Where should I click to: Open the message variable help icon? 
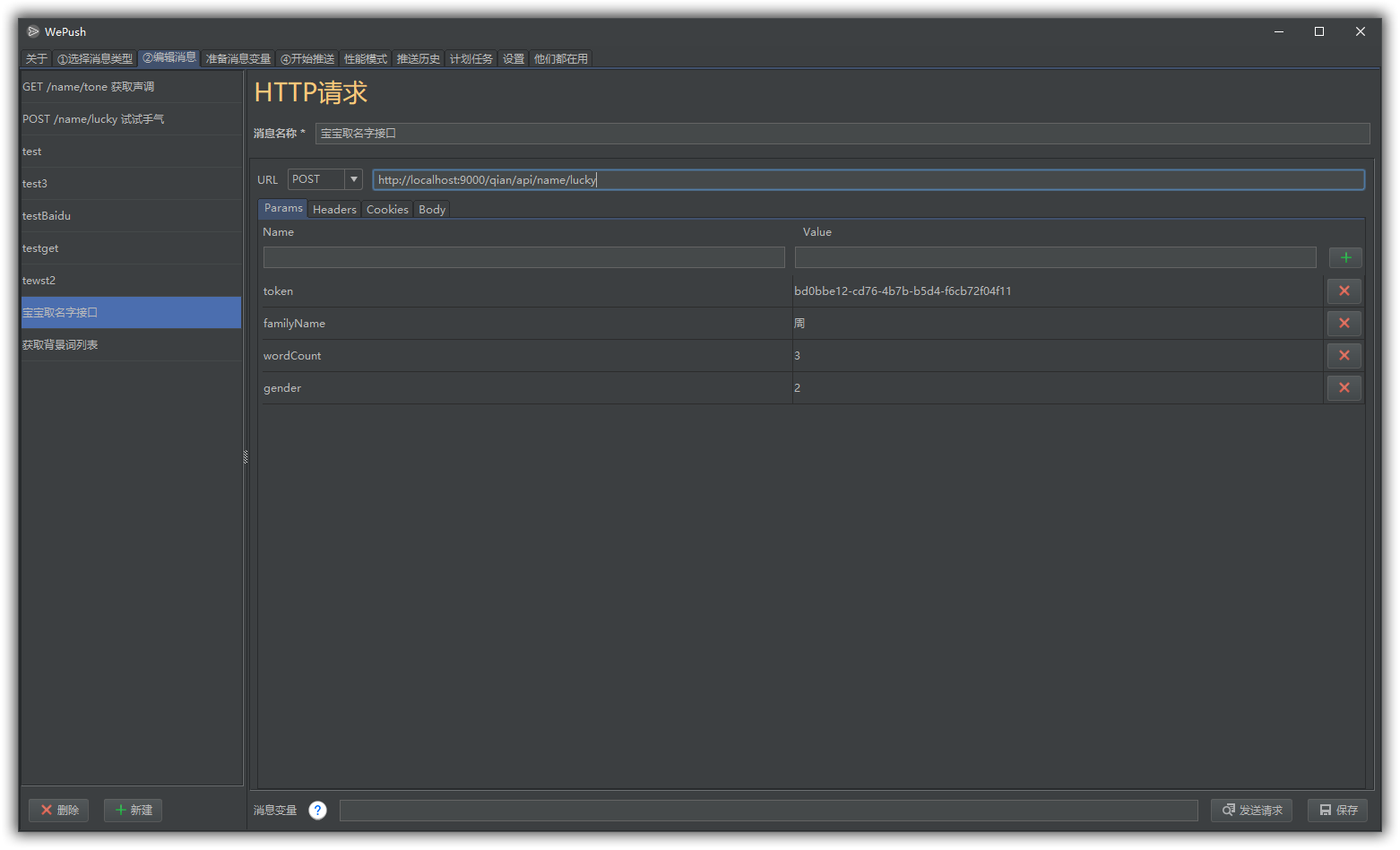317,811
